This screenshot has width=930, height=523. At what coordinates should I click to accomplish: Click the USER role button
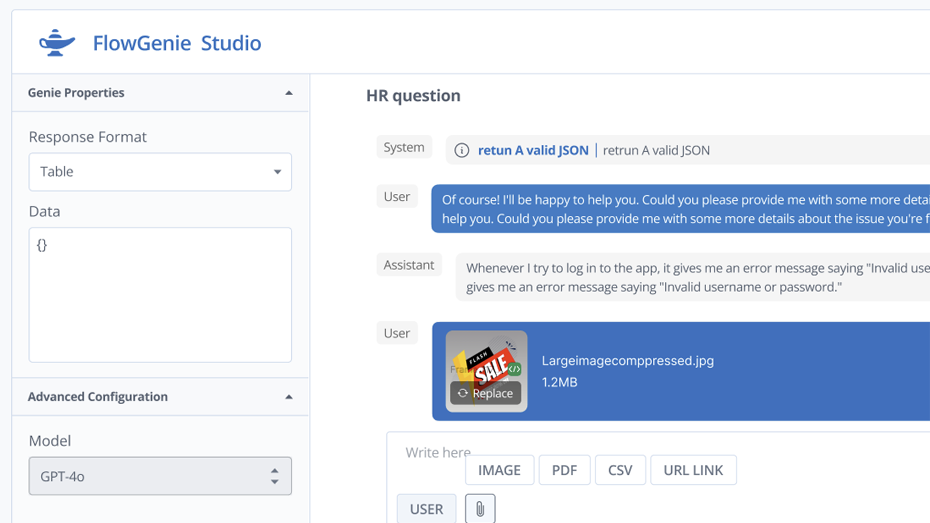(x=426, y=509)
